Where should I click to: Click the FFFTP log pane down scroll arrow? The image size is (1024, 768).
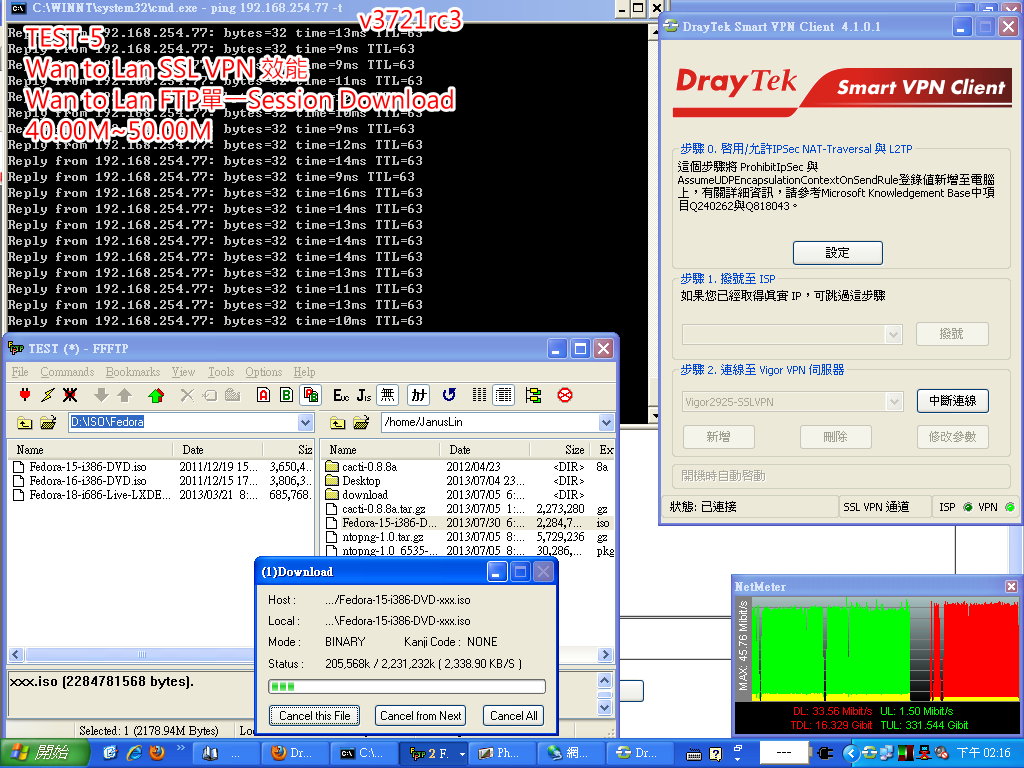click(x=605, y=707)
